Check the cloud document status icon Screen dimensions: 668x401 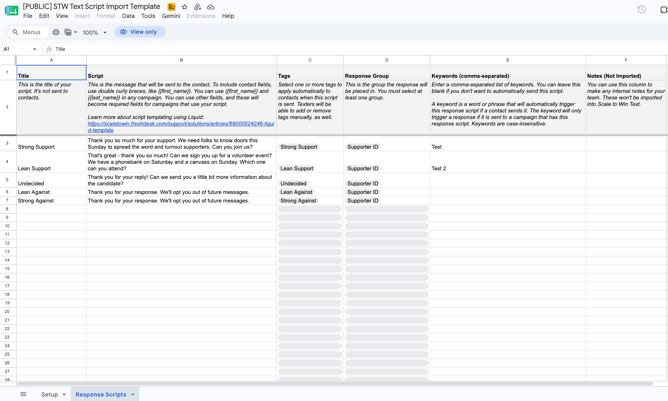click(210, 7)
